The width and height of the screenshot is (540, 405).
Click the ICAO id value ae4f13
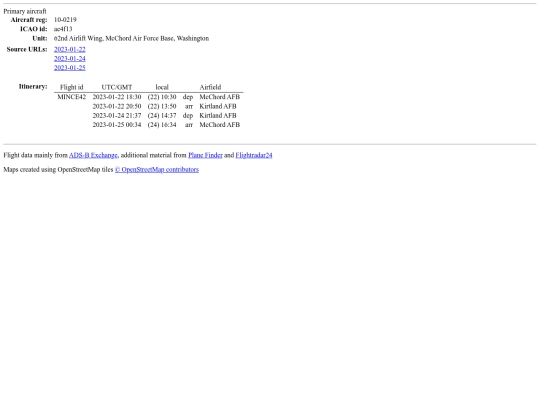(63, 29)
